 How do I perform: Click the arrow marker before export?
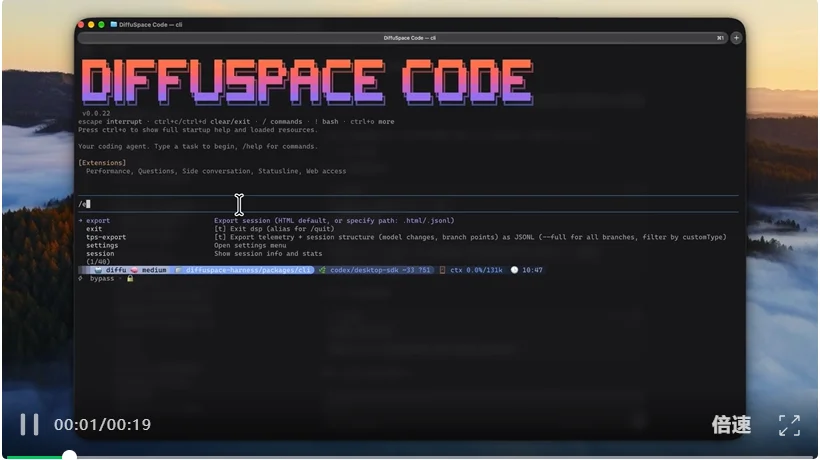(x=81, y=221)
